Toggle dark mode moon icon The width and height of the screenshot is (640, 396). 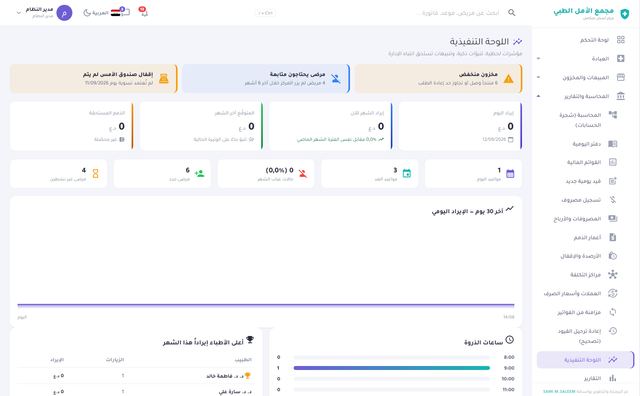click(x=87, y=13)
